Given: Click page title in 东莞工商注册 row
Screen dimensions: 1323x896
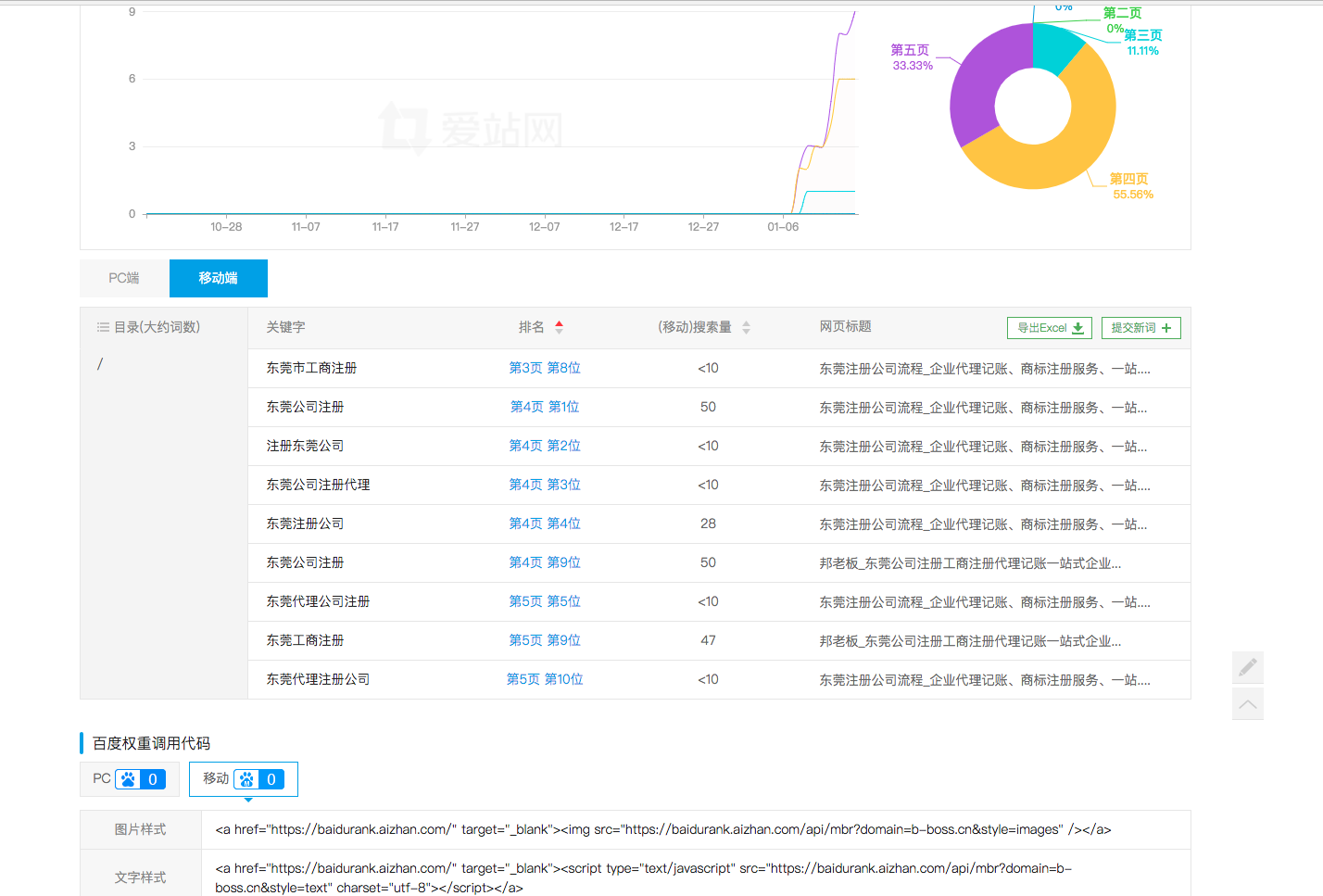Looking at the screenshot, I should tap(970, 641).
